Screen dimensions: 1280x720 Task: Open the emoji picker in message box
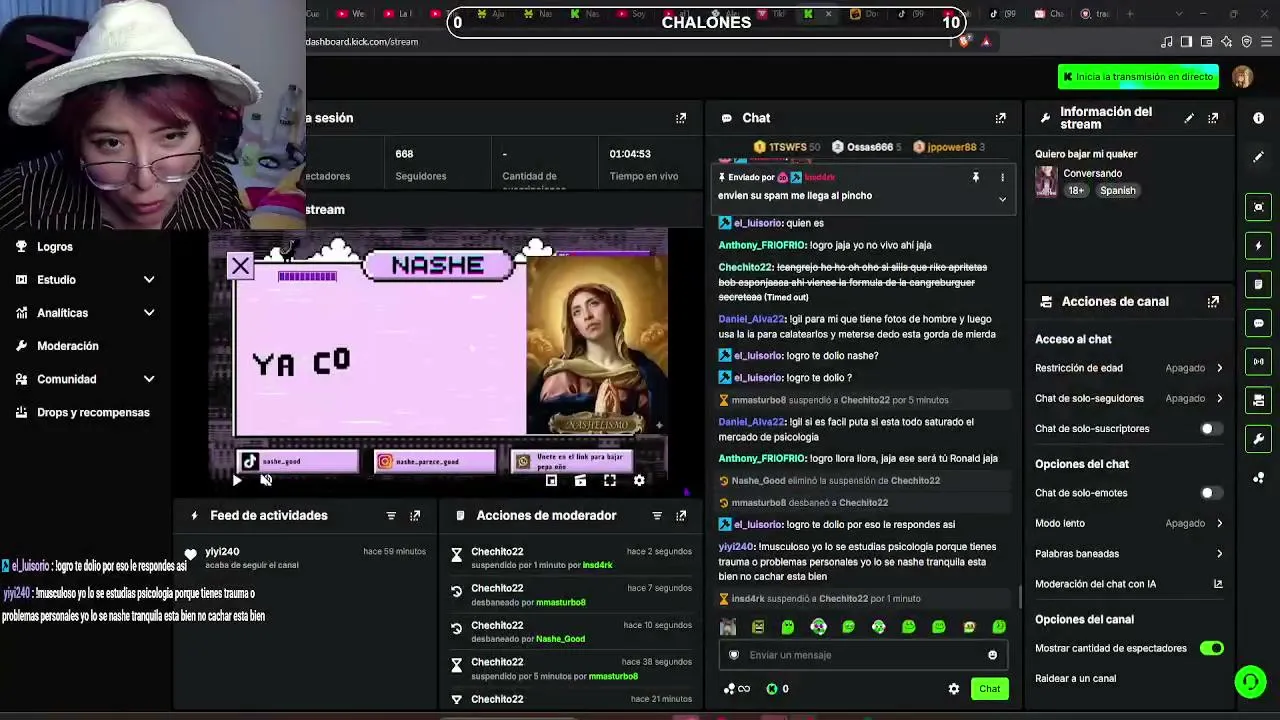coord(992,655)
